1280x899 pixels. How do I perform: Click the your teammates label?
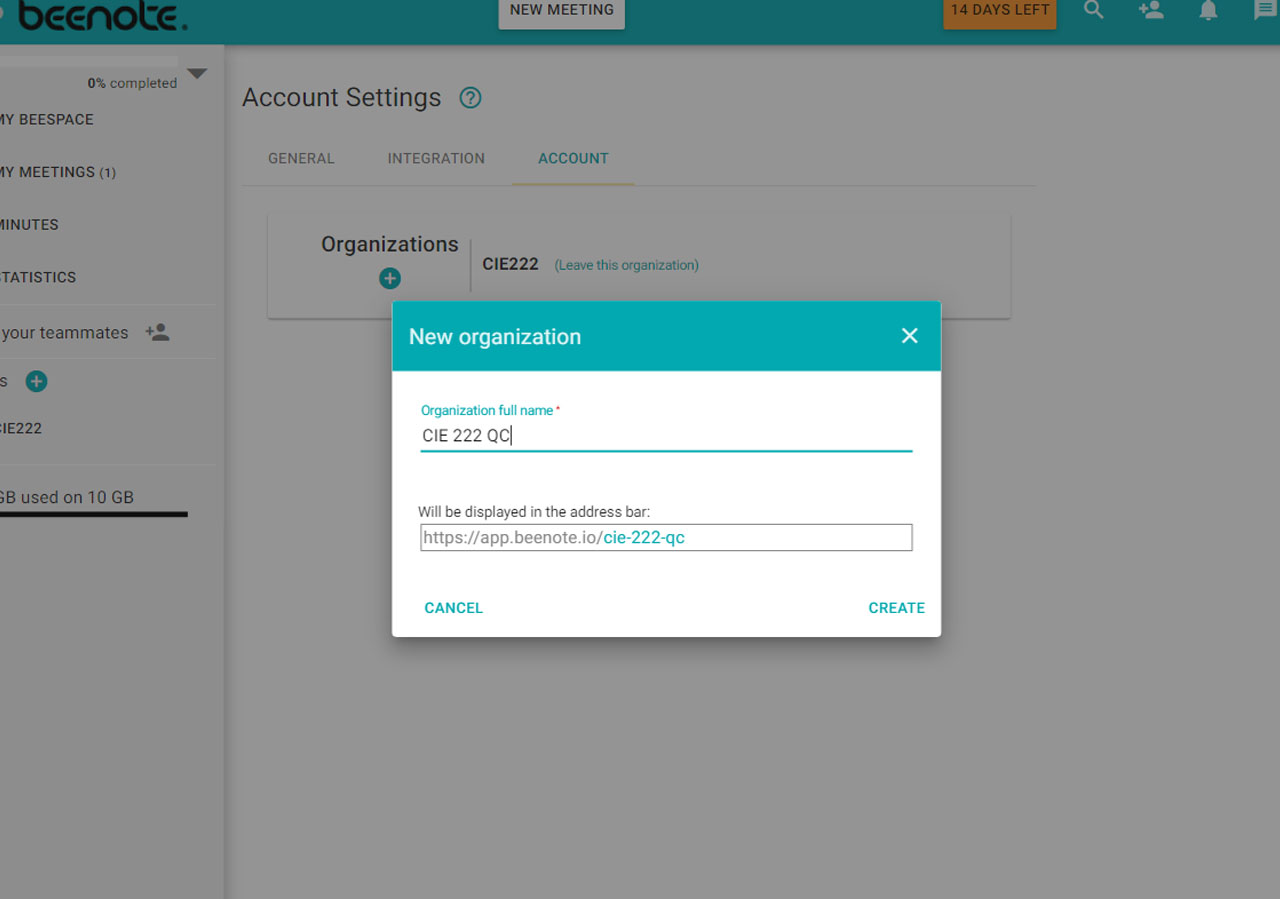point(65,333)
